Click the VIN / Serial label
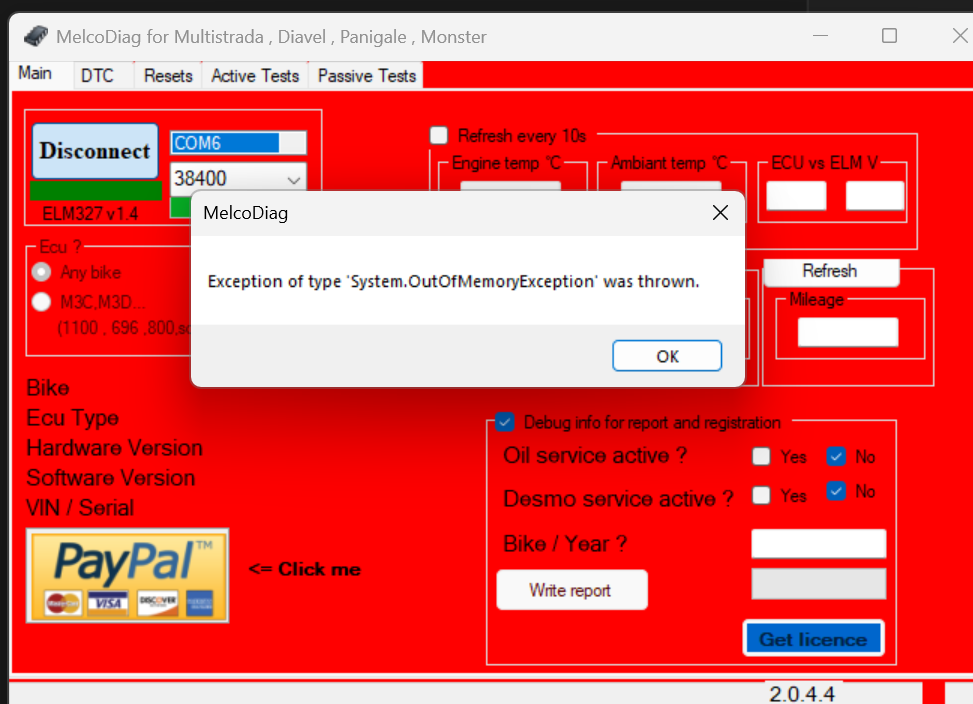This screenshot has height=704, width=973. pos(80,508)
